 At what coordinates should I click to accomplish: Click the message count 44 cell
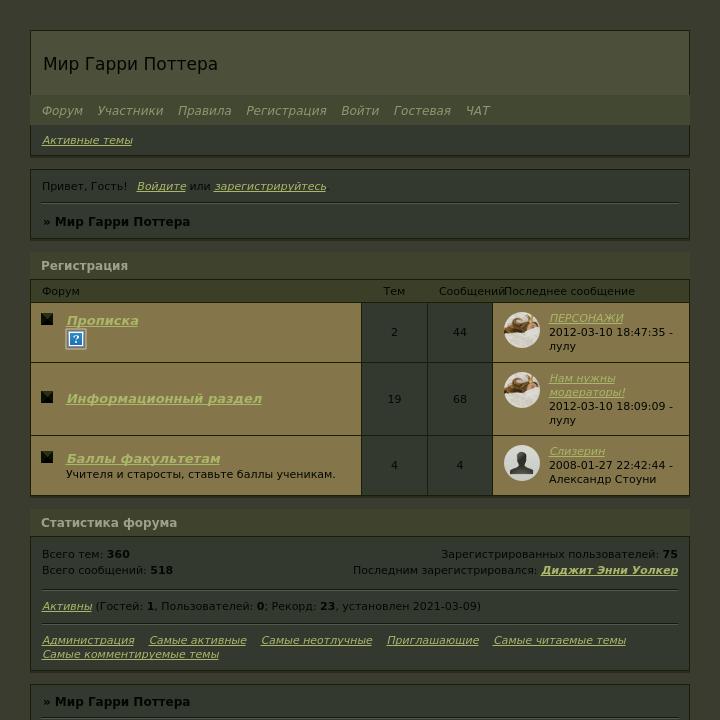(460, 332)
